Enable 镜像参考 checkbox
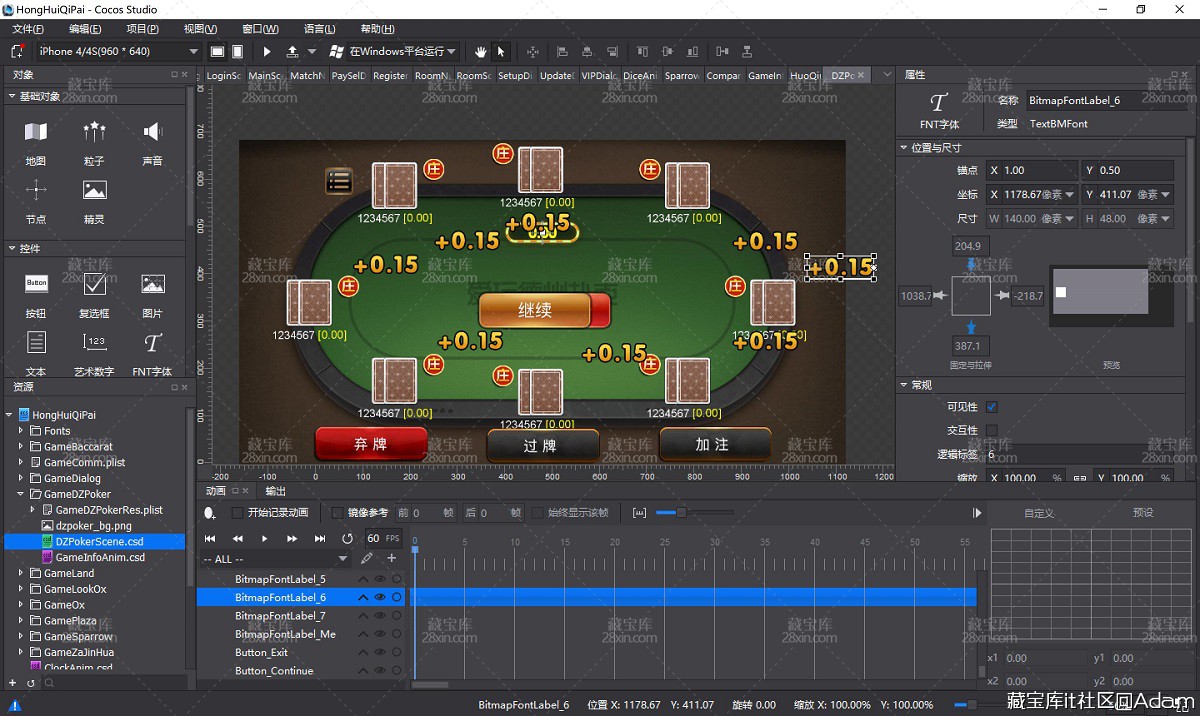 (x=337, y=513)
